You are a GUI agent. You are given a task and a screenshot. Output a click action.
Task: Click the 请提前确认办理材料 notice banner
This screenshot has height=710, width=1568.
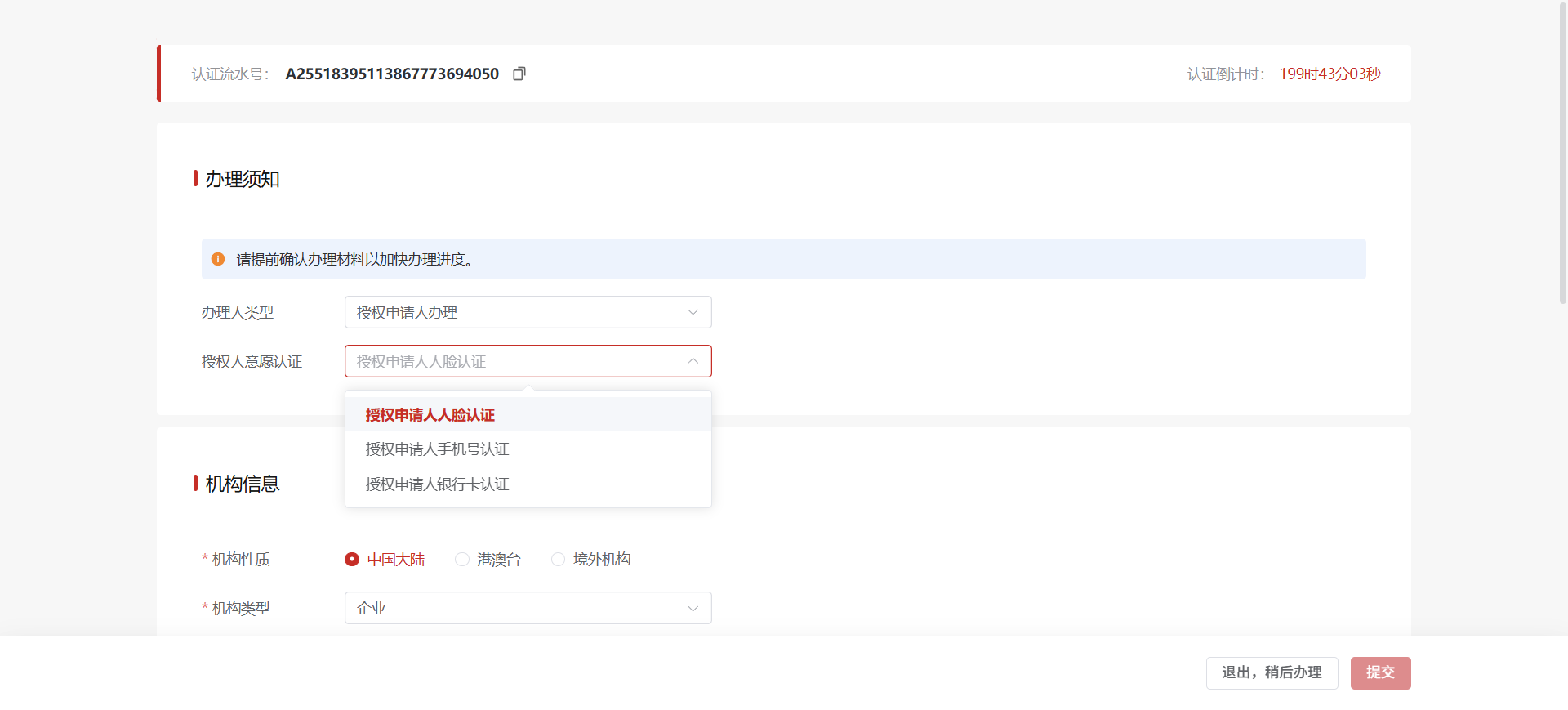[784, 259]
